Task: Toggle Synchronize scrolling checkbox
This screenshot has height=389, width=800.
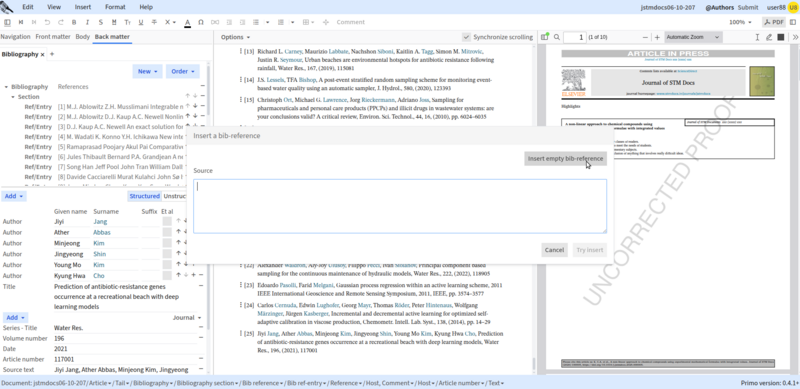Action: [x=466, y=37]
